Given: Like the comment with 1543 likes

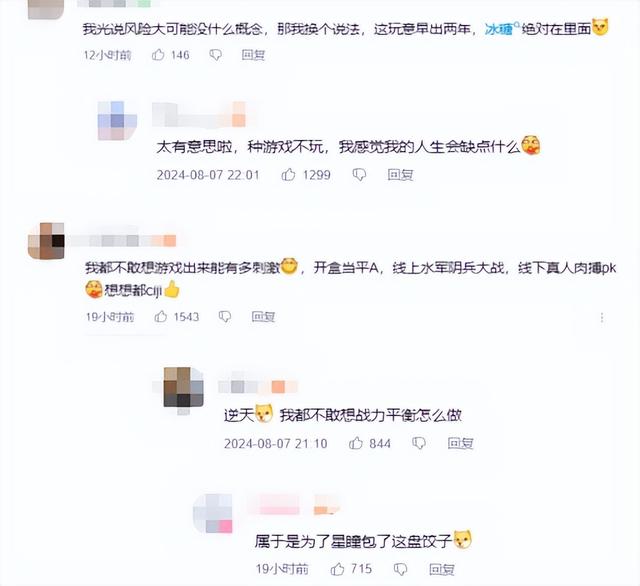Looking at the screenshot, I should [x=160, y=316].
